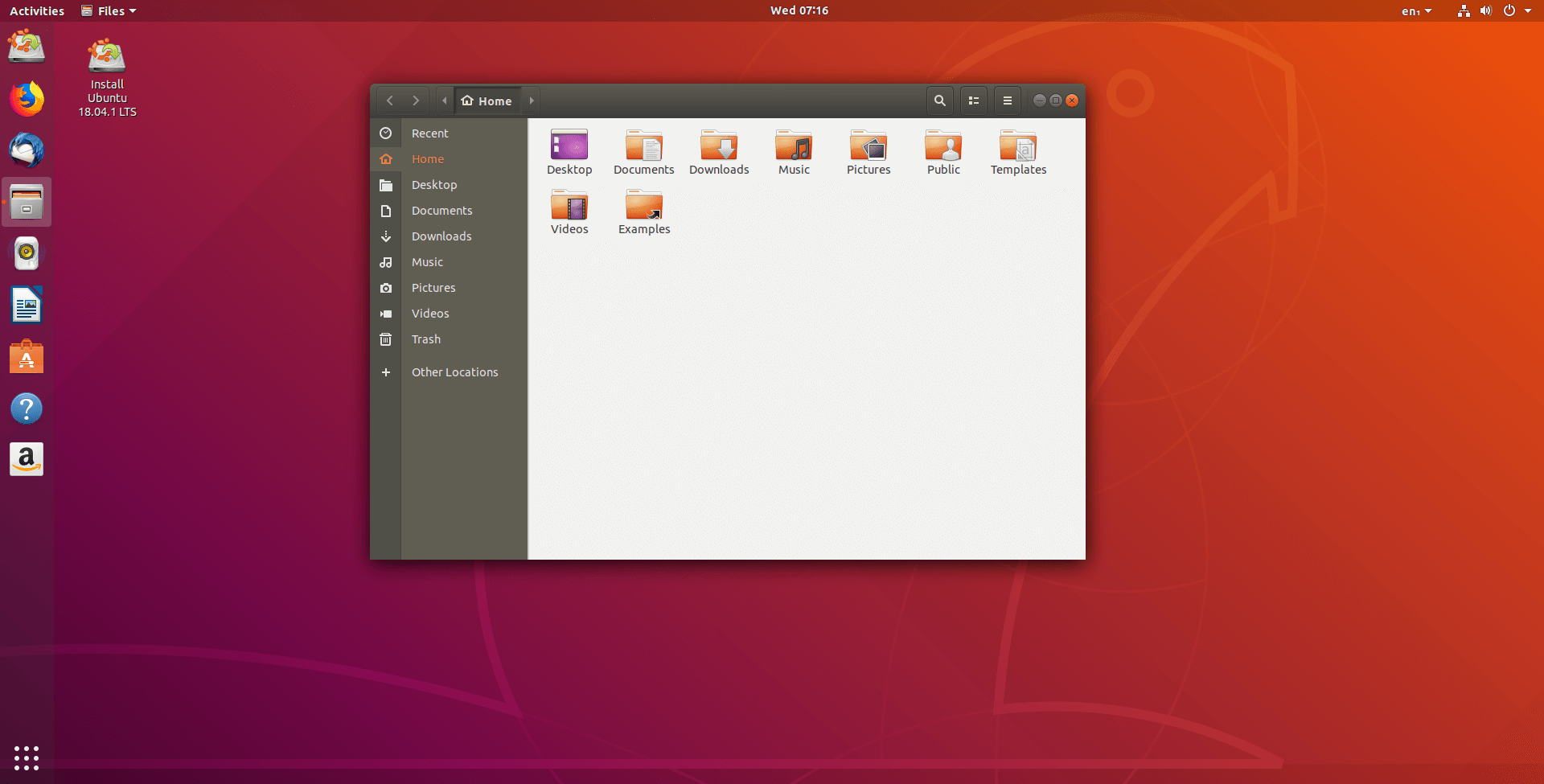This screenshot has height=784, width=1544.
Task: Open the Pictures folder icon
Action: pos(868,152)
